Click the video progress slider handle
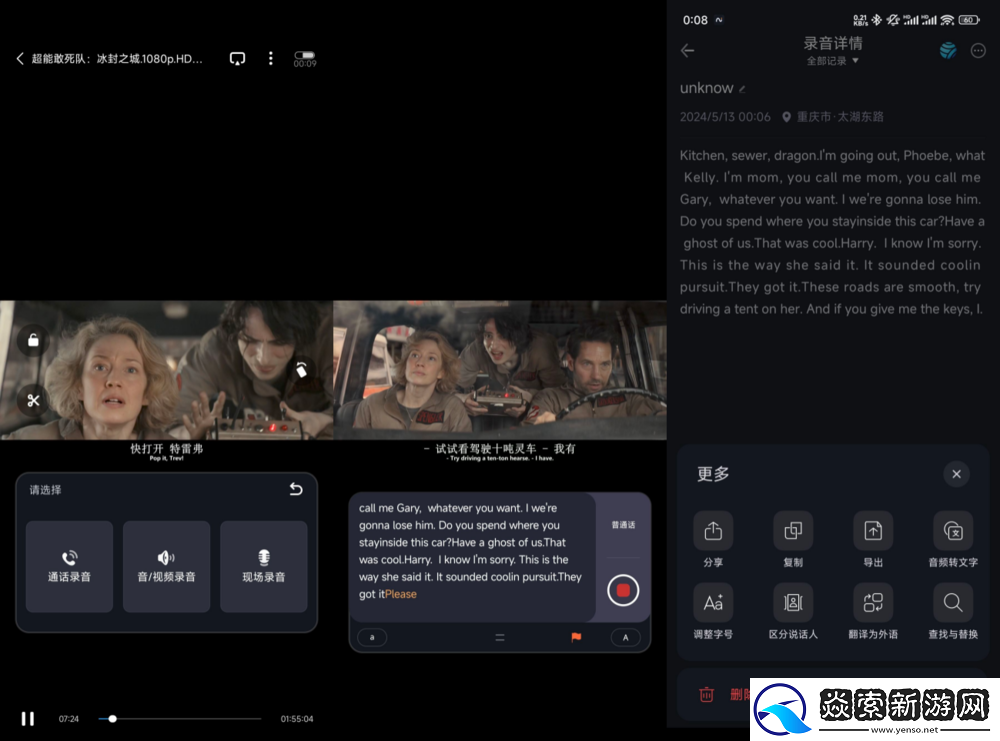1000x741 pixels. [112, 718]
